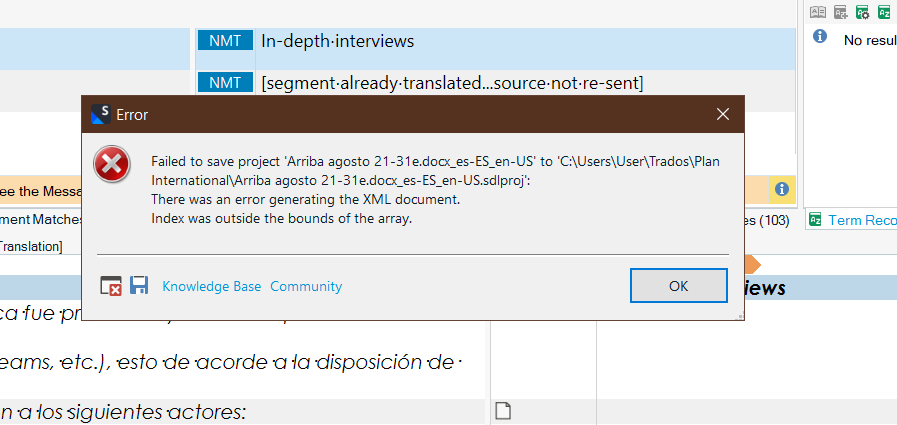Open the termbase settings gear icon
Image resolution: width=897 pixels, height=425 pixels.
coord(862,12)
